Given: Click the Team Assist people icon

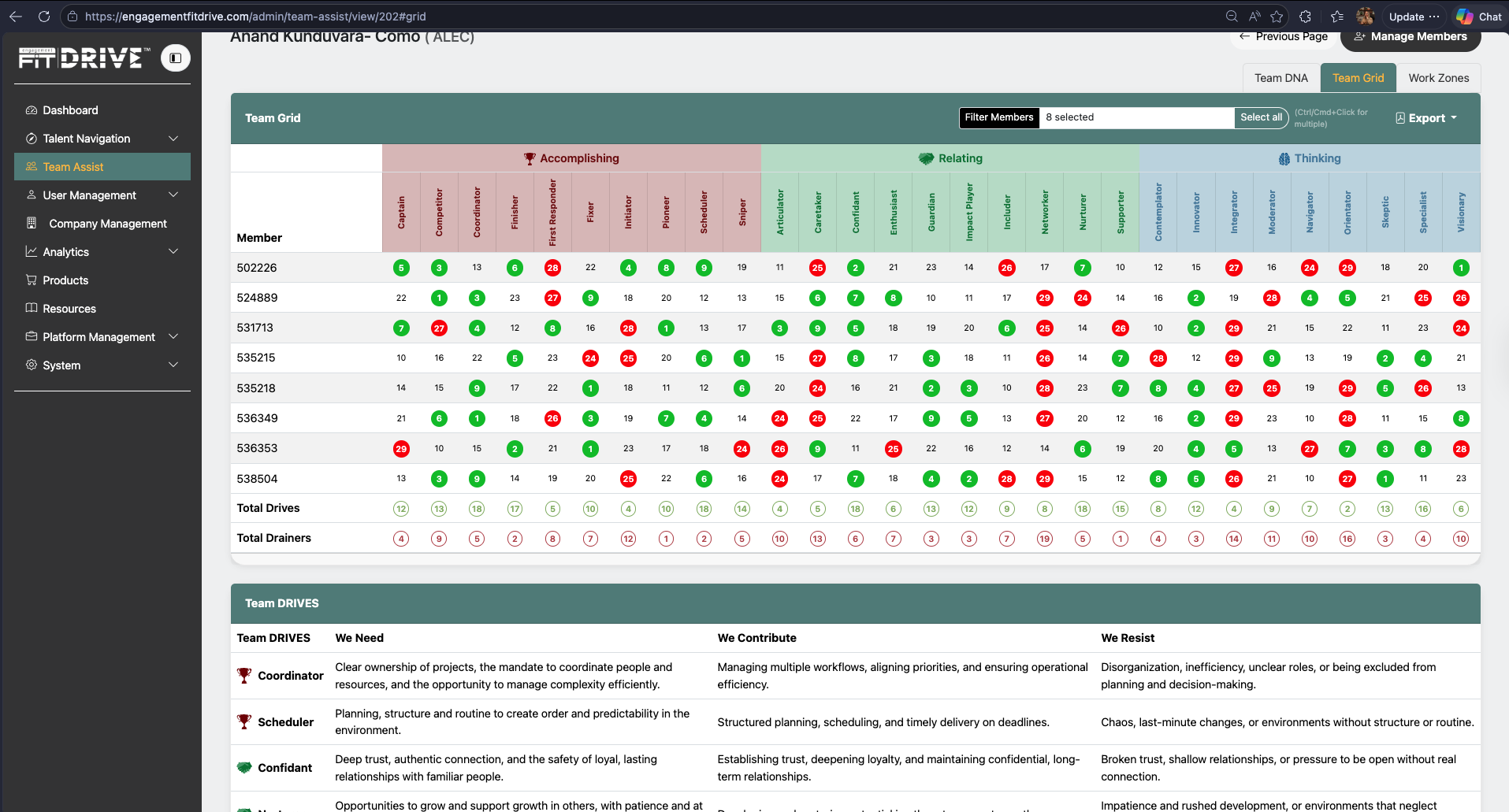Looking at the screenshot, I should coord(32,167).
